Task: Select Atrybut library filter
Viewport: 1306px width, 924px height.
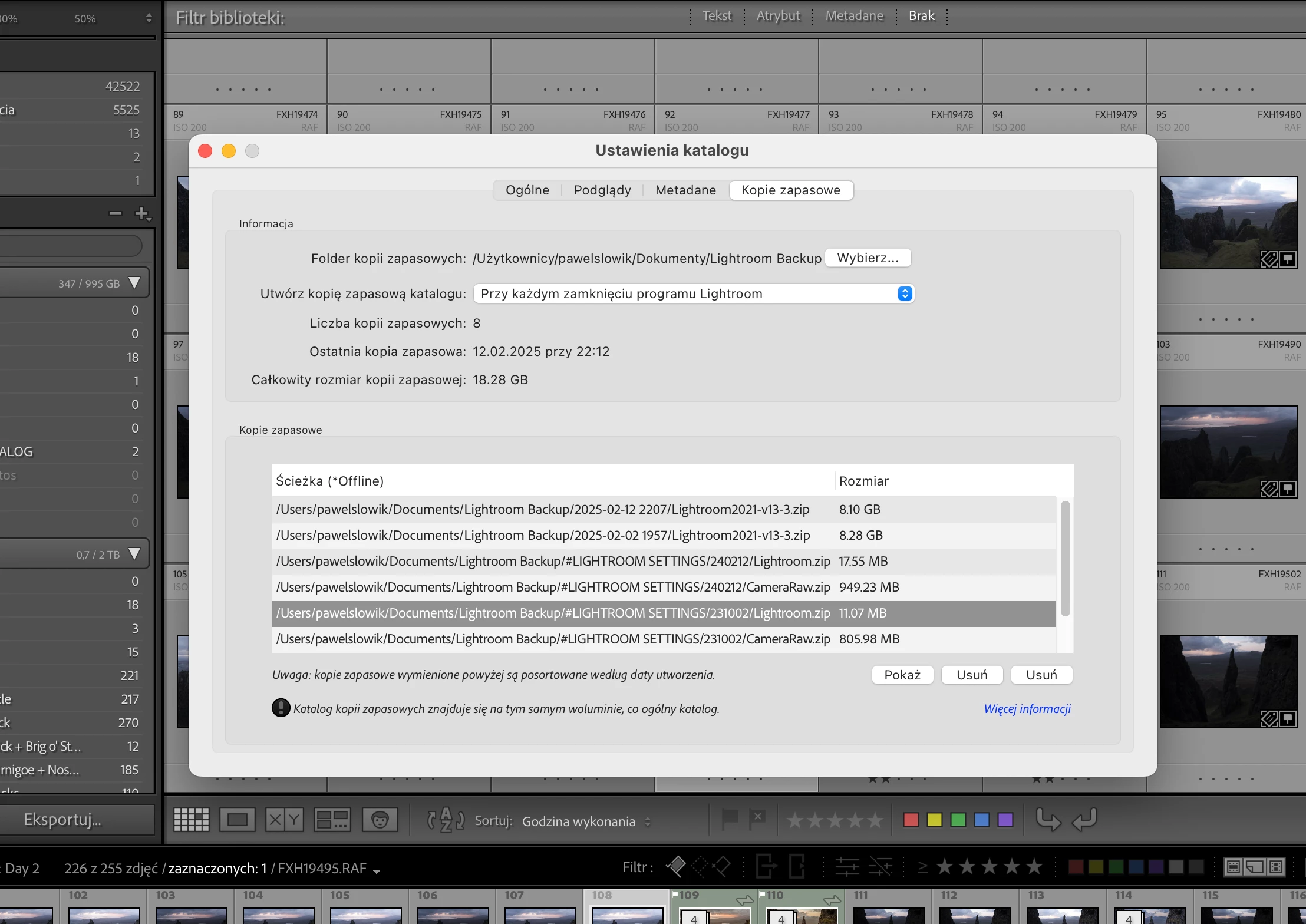Action: coord(778,16)
